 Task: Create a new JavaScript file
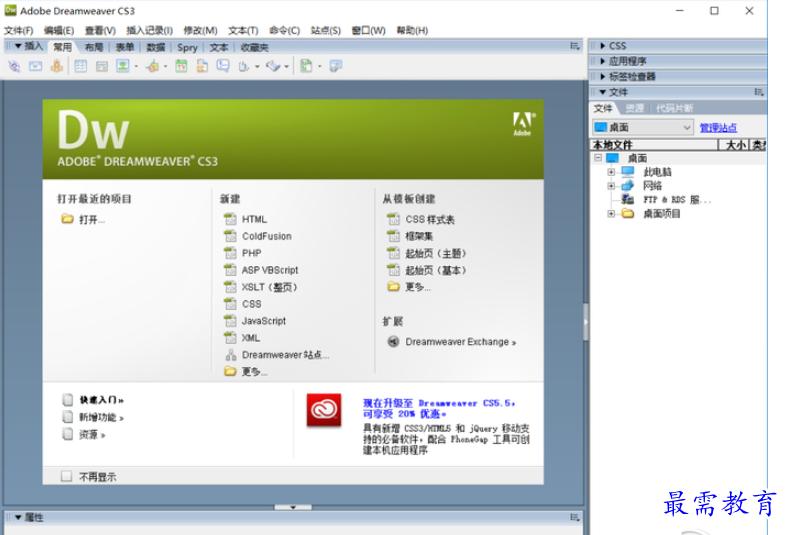tap(264, 321)
